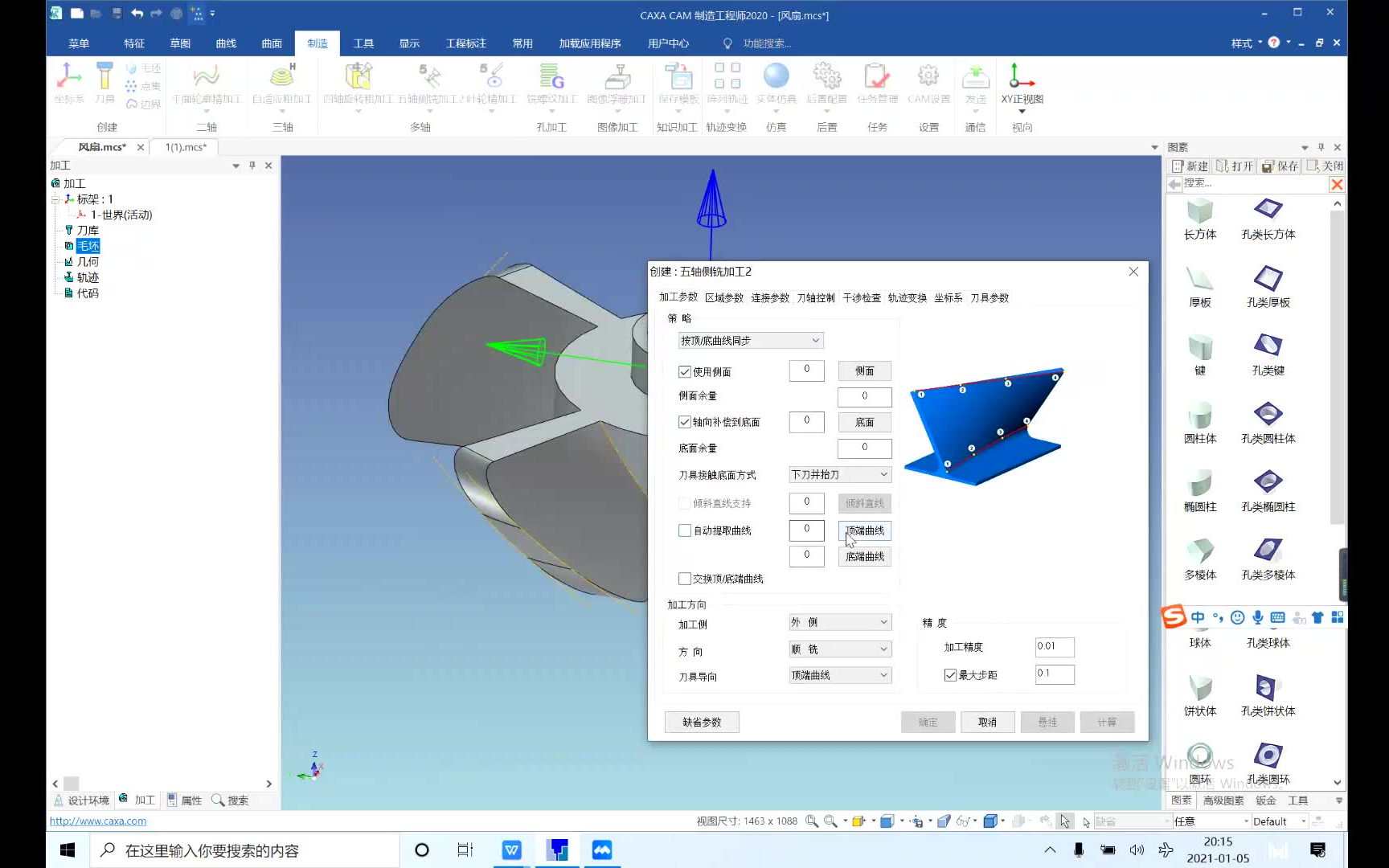Image resolution: width=1389 pixels, height=868 pixels.
Task: Click the 发送 communication icon
Action: 976,84
